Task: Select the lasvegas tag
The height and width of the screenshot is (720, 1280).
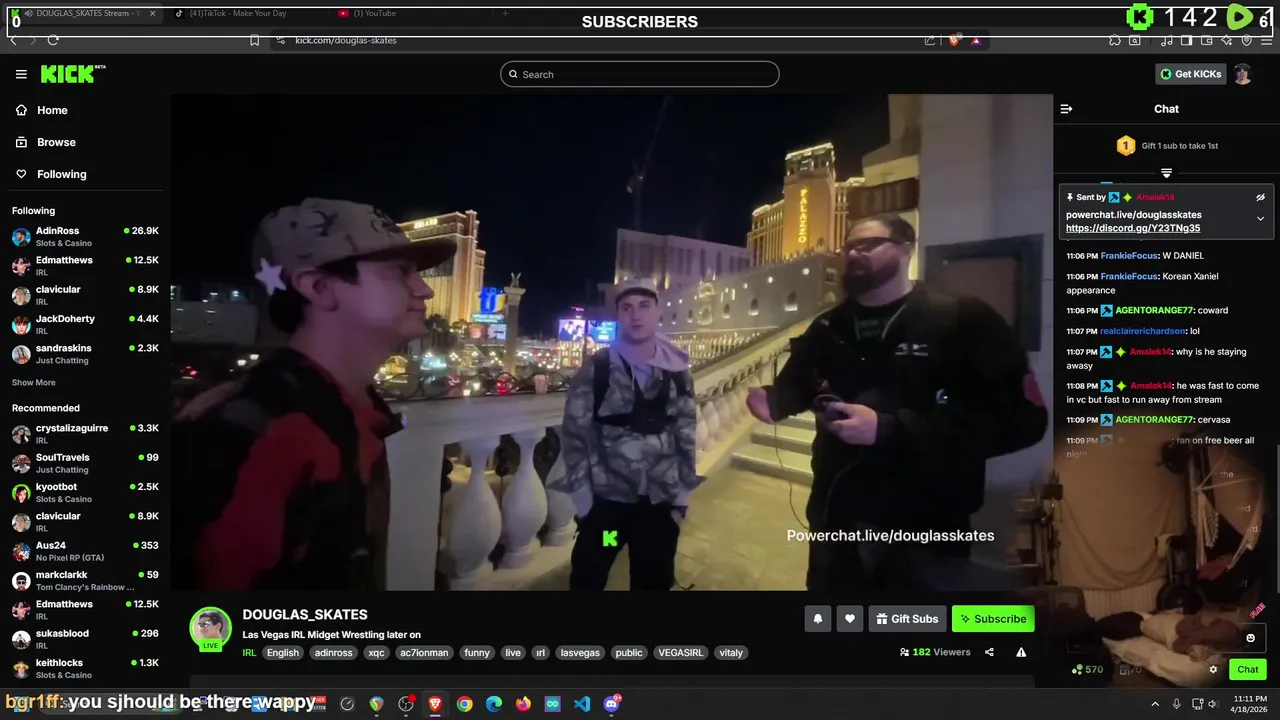Action: (x=580, y=653)
